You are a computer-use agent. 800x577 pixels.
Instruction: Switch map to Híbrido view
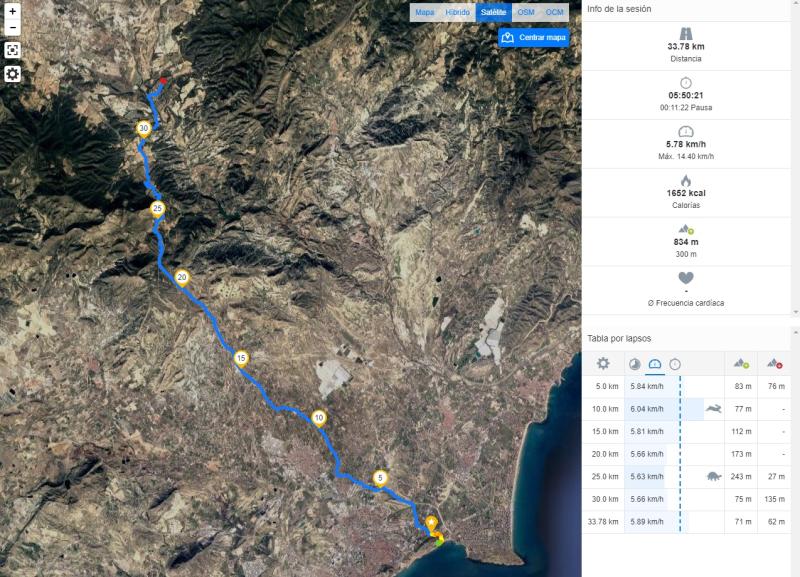click(457, 12)
